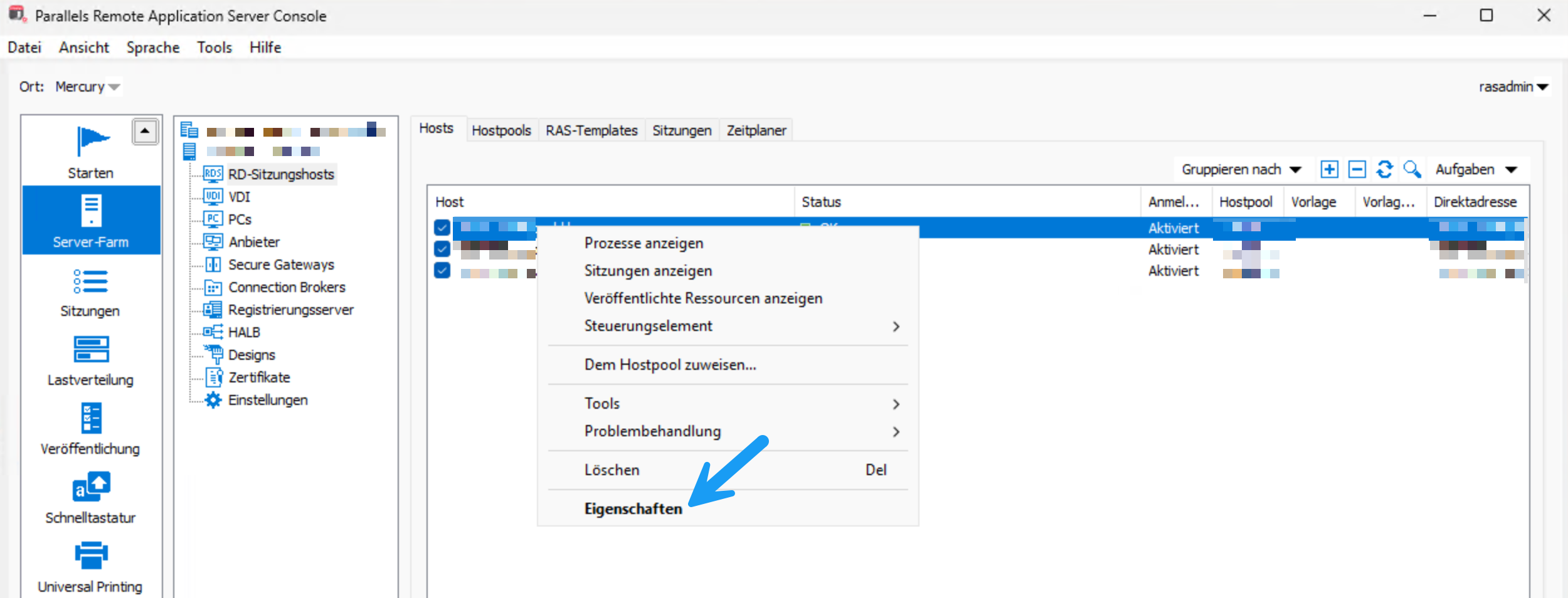This screenshot has height=598, width=1568.
Task: Uncheck the first host's checkbox
Action: click(x=442, y=228)
